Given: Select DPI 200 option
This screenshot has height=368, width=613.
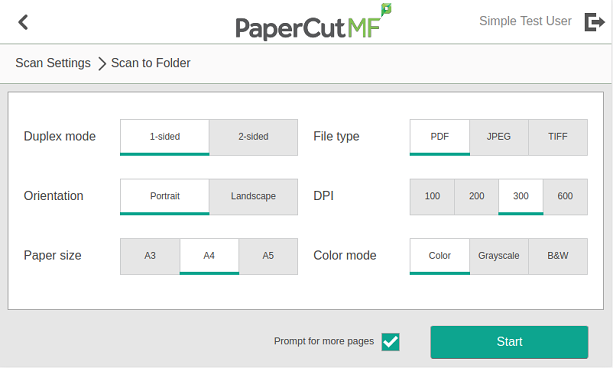Looking at the screenshot, I should pos(477,197).
